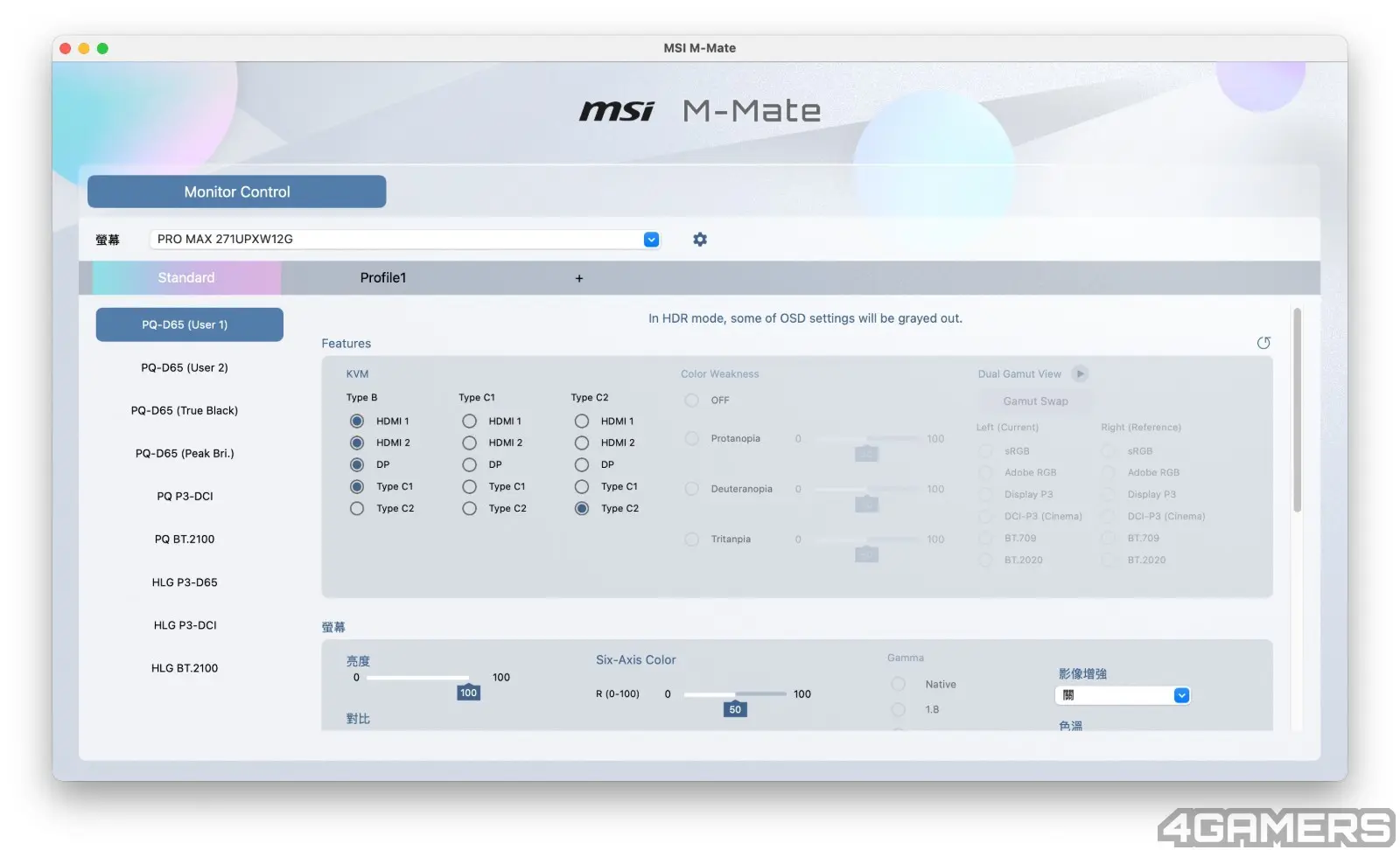Select Type C1 column Type C1 radio
Image resolution: width=1400 pixels, height=850 pixels.
[x=470, y=487]
